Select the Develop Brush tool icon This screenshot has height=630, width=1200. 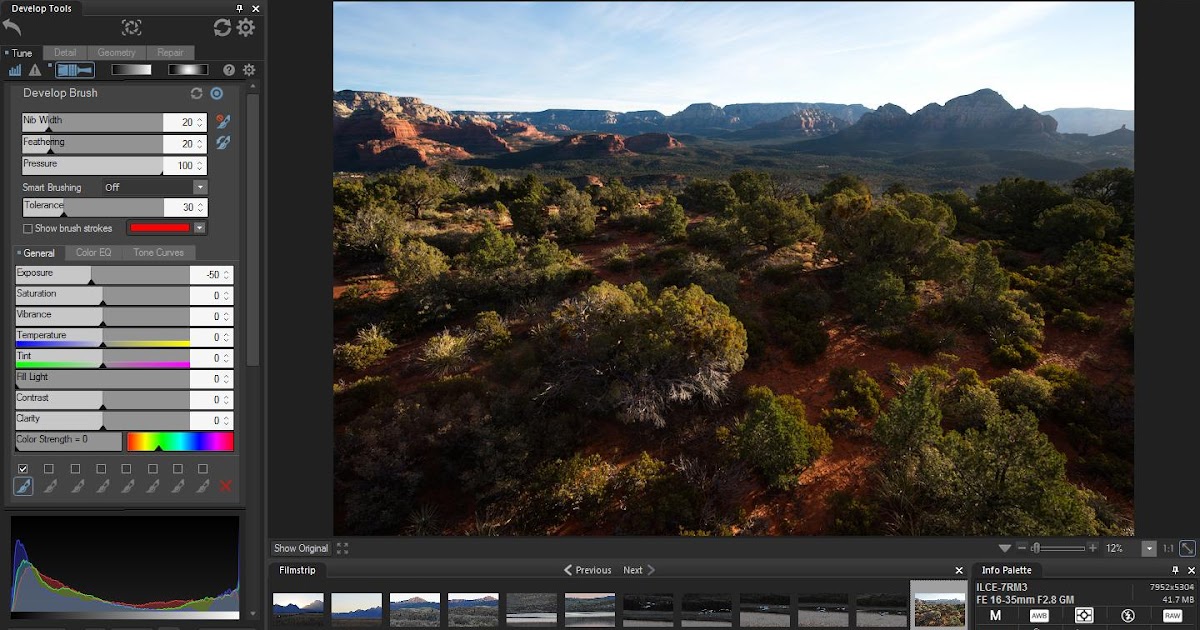click(75, 70)
